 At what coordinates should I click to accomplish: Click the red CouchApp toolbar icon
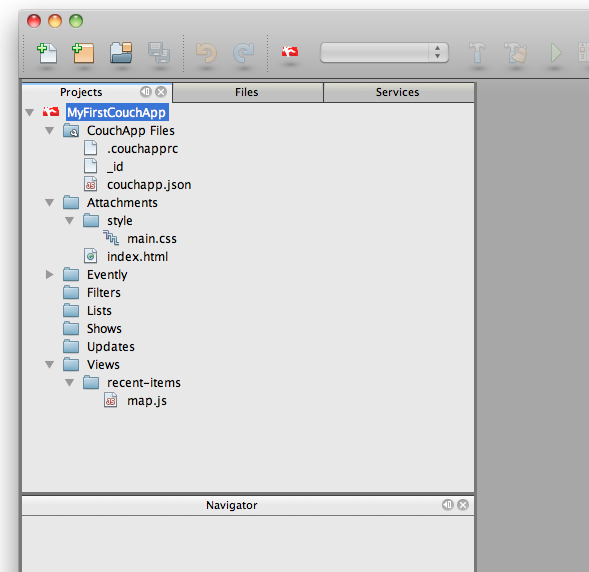click(290, 51)
